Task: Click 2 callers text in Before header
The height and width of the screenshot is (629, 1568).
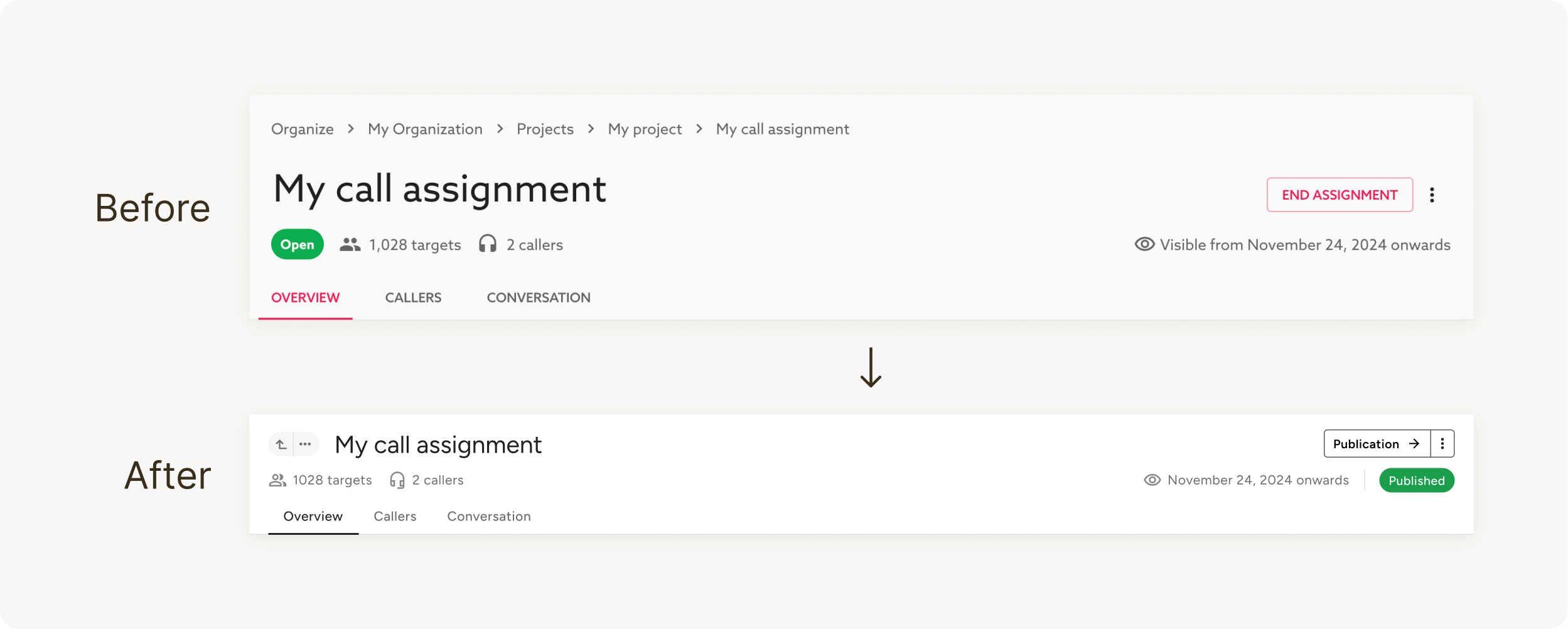Action: click(x=535, y=245)
